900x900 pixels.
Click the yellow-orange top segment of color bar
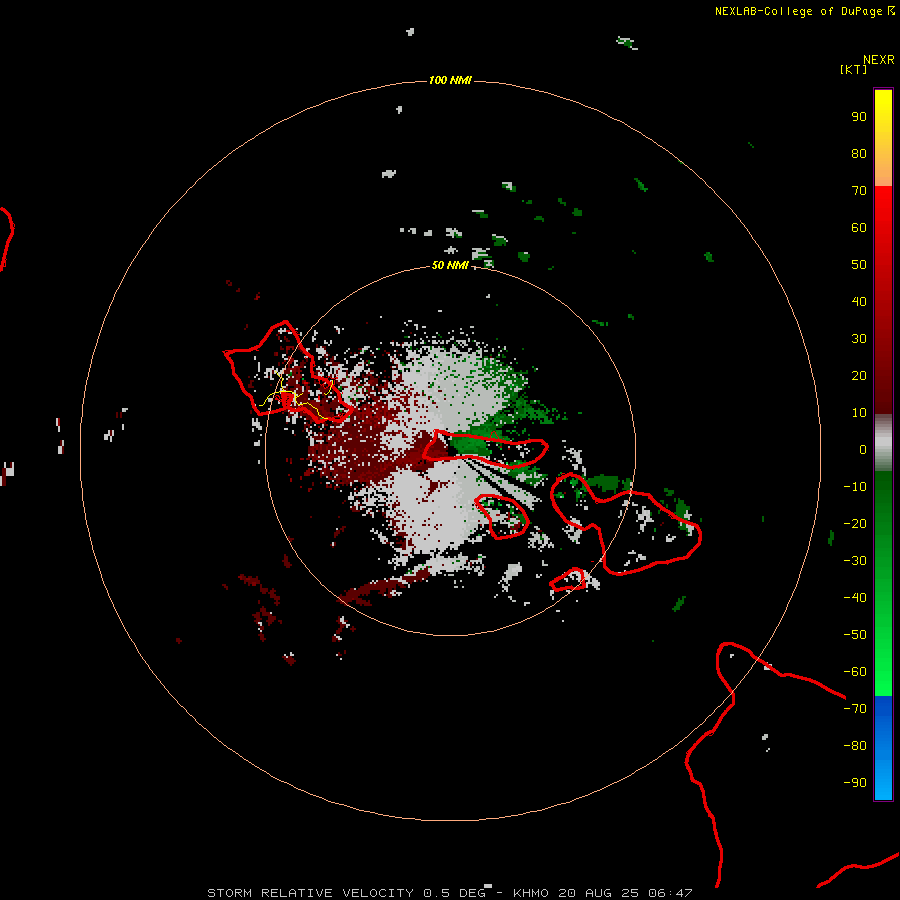click(x=883, y=138)
